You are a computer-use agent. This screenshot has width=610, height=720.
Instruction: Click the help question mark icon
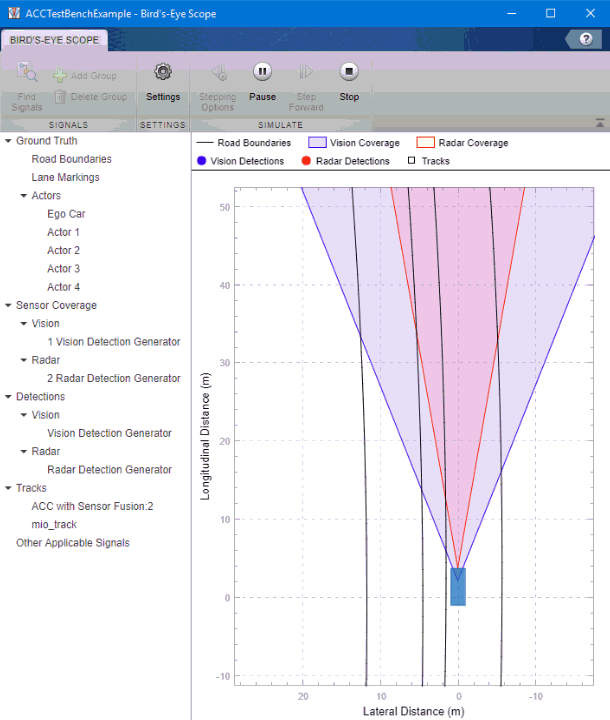(x=586, y=39)
